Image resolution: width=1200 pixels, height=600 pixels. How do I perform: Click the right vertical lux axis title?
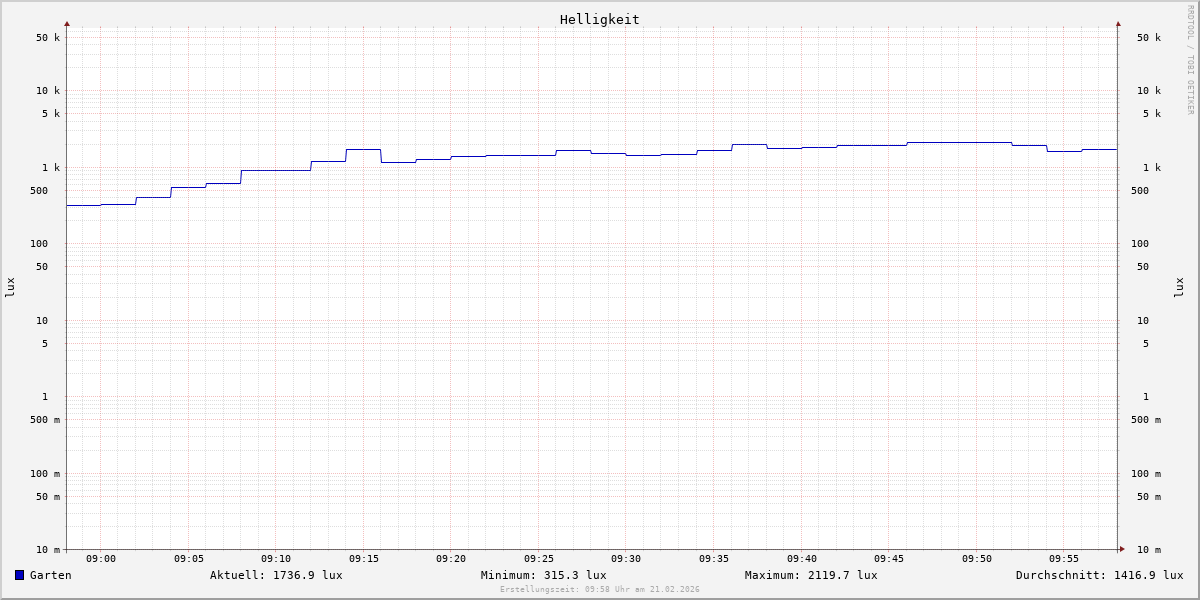pos(1179,287)
